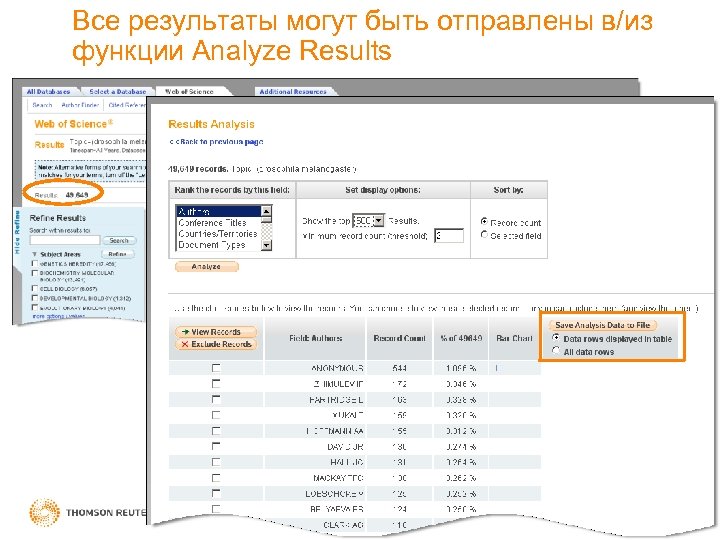This screenshot has width=720, height=540.
Task: Tick the Cell Biology checkbox
Action: pyautogui.click(x=34, y=288)
